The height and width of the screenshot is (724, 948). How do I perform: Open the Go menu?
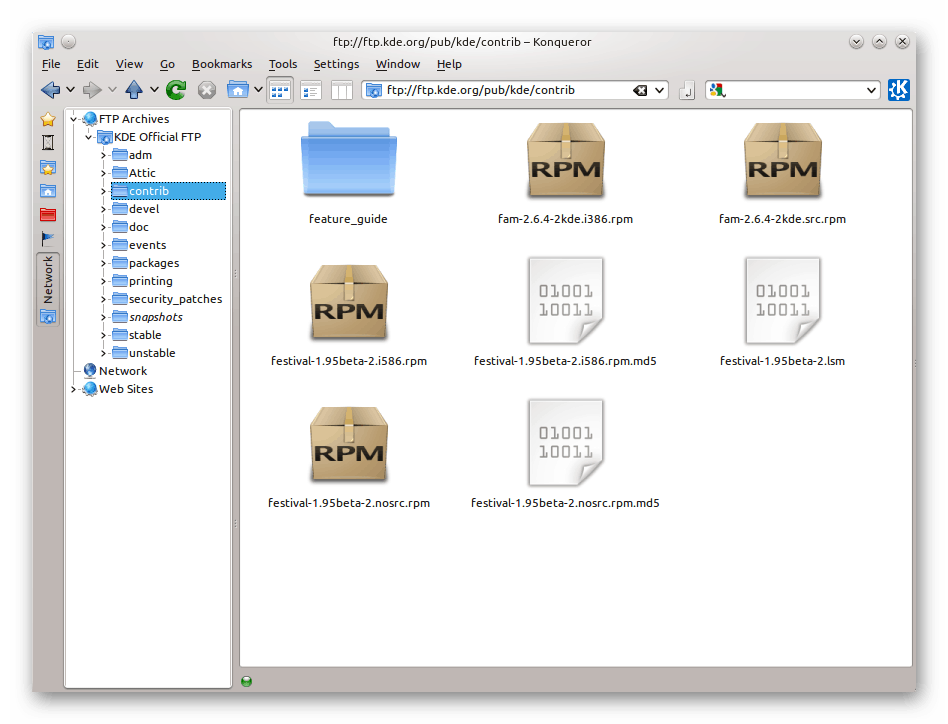coord(167,64)
